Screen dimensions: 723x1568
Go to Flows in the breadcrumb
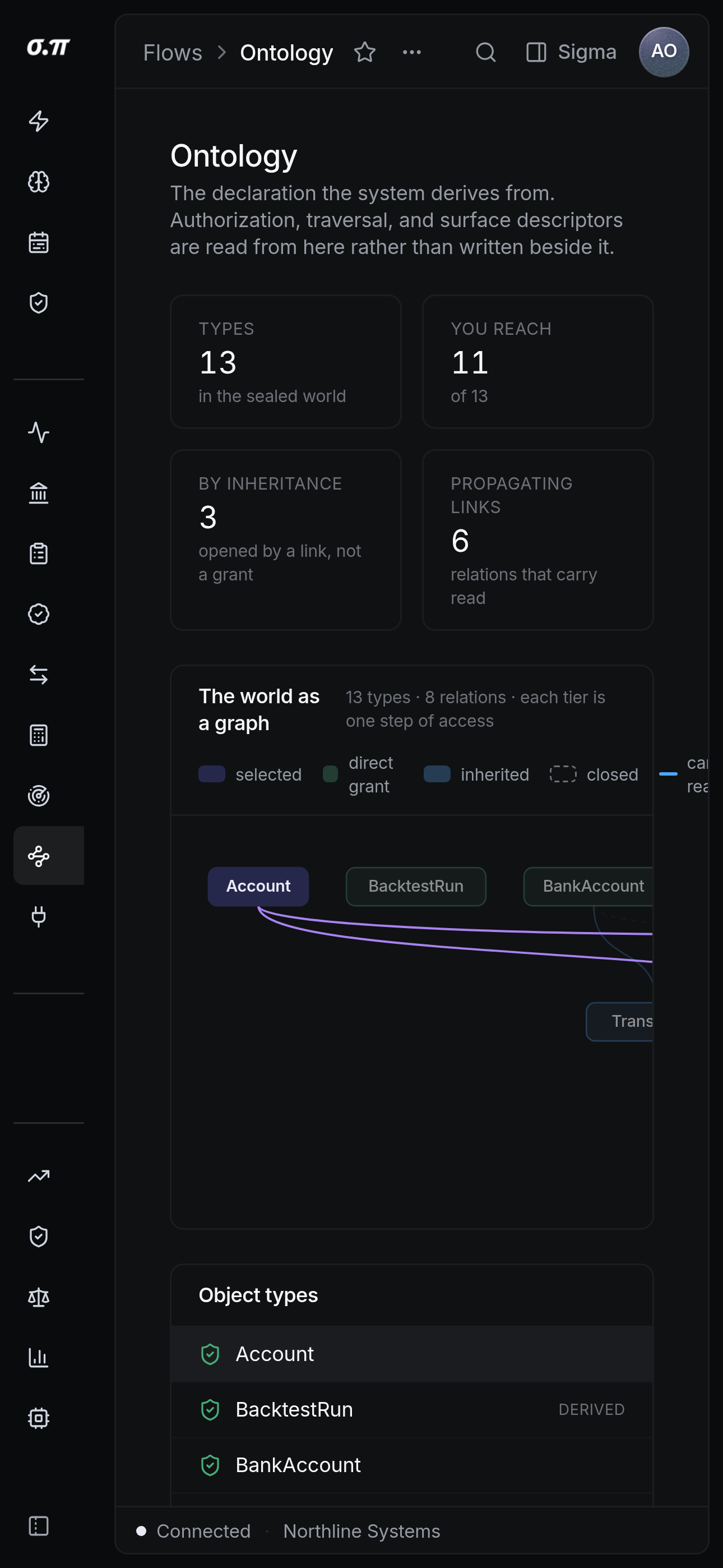[172, 53]
